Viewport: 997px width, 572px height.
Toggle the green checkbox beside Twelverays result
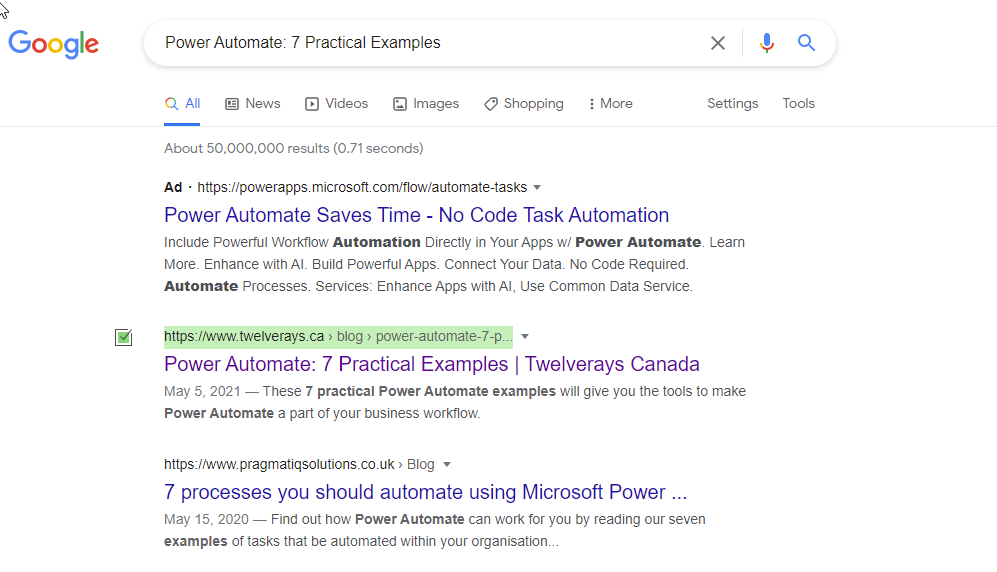click(x=123, y=337)
